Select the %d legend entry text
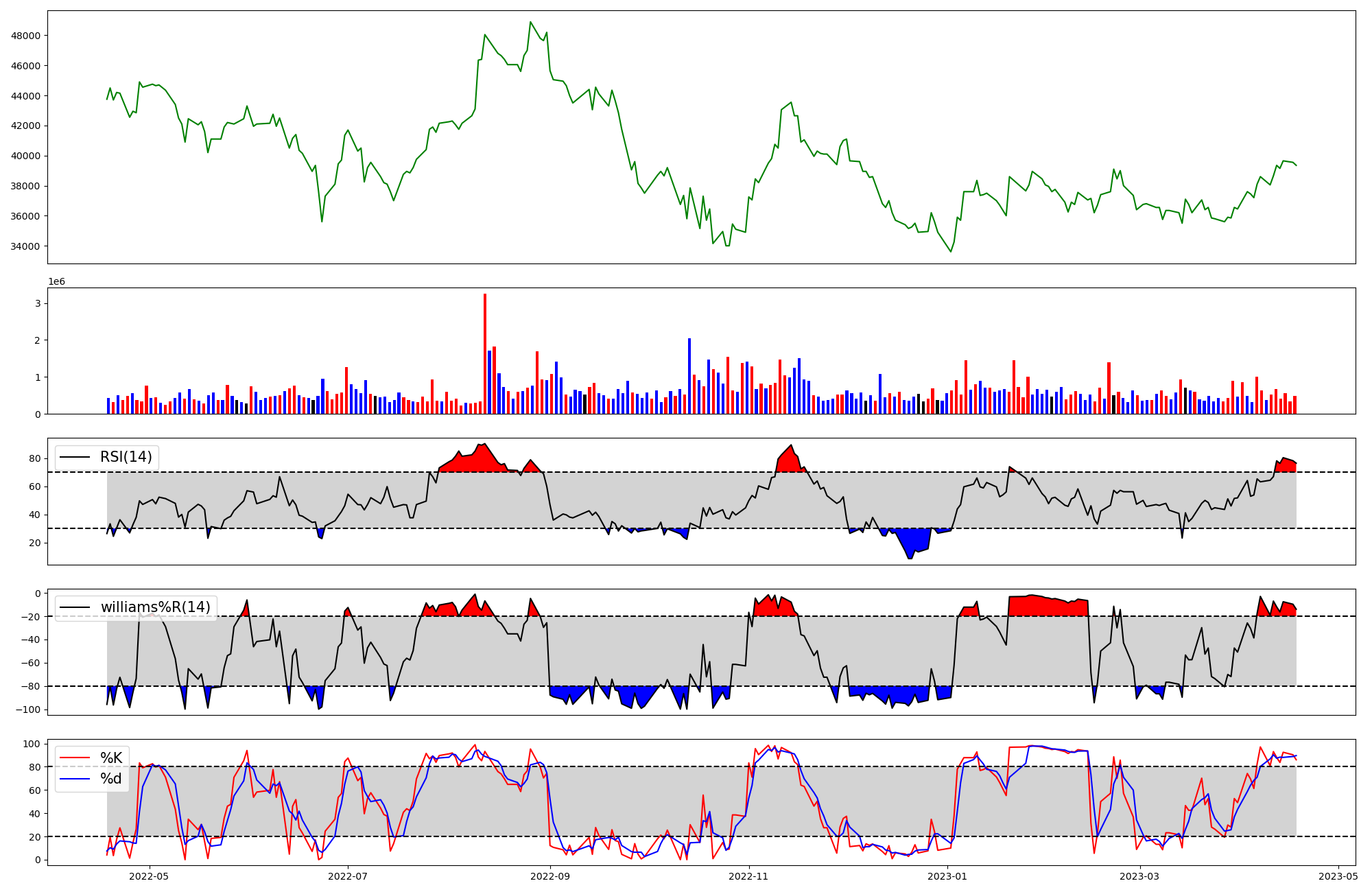Viewport: 1372px width, 892px height. tap(111, 779)
